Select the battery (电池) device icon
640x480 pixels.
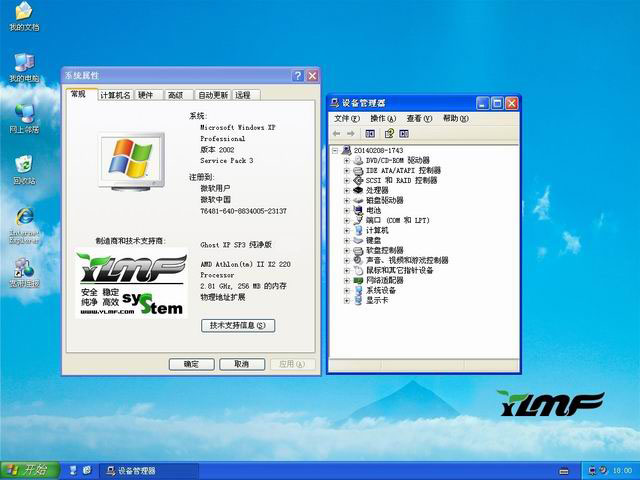tap(358, 210)
